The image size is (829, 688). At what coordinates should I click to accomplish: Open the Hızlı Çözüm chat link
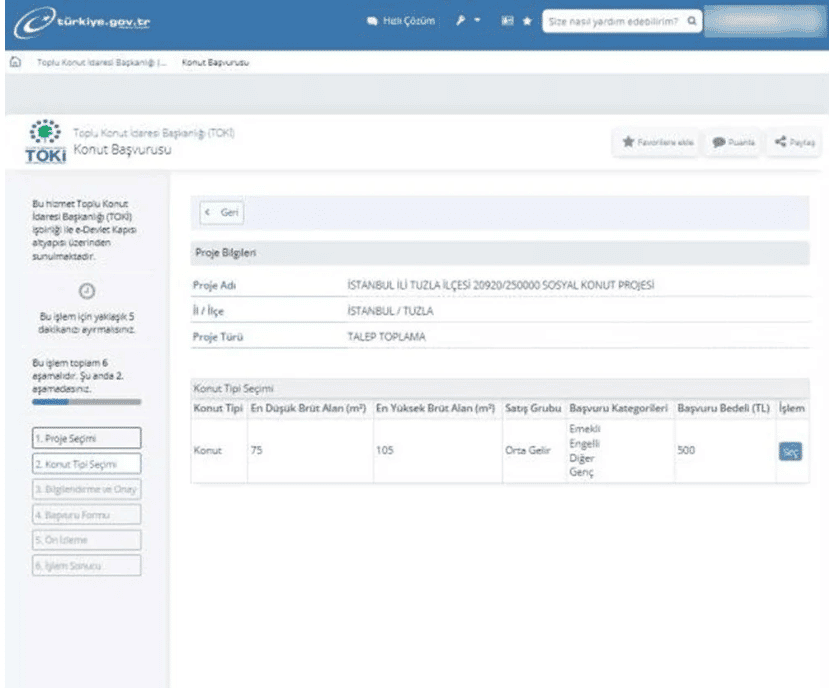coord(401,21)
